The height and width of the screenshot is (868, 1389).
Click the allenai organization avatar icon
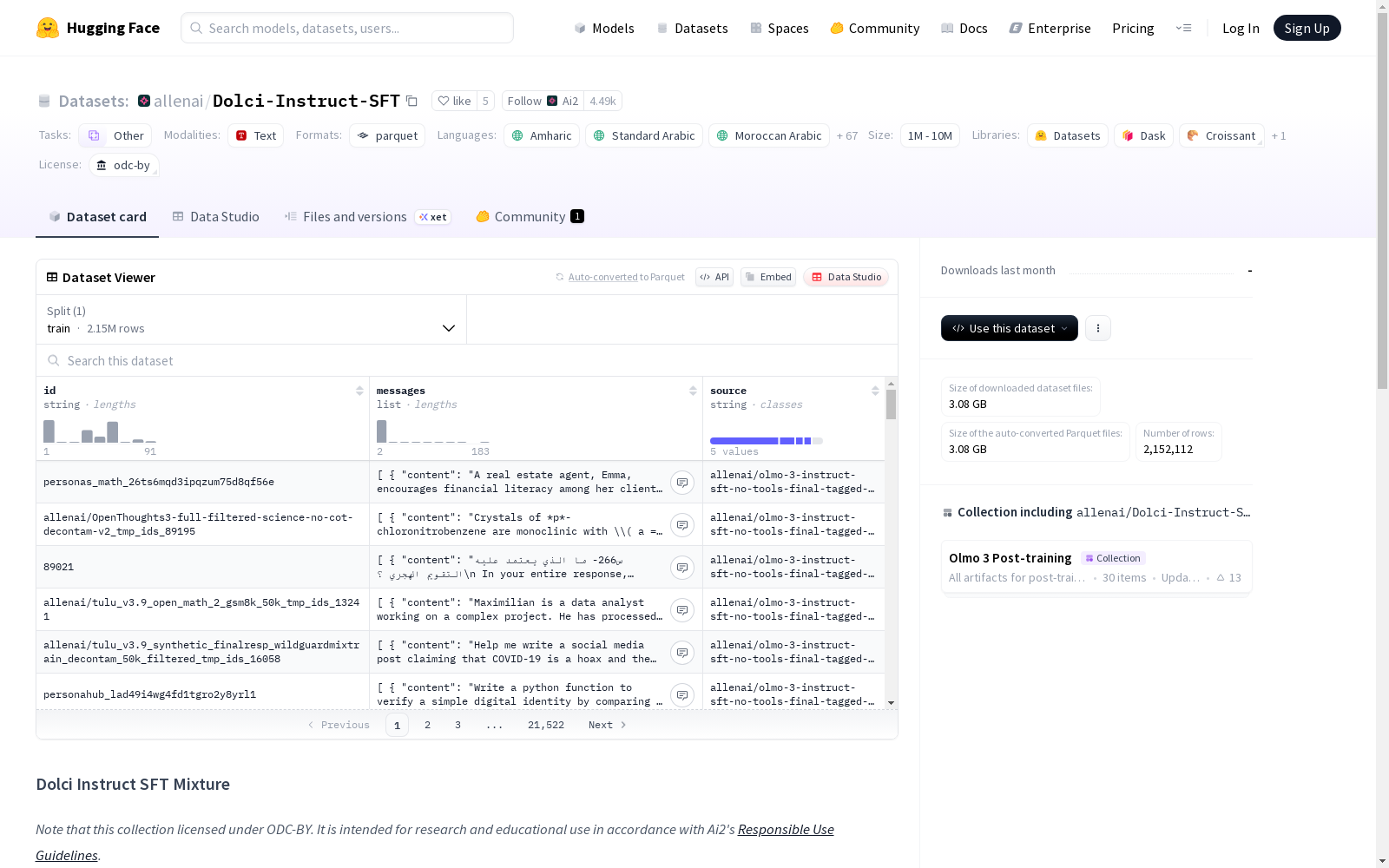coord(144,102)
